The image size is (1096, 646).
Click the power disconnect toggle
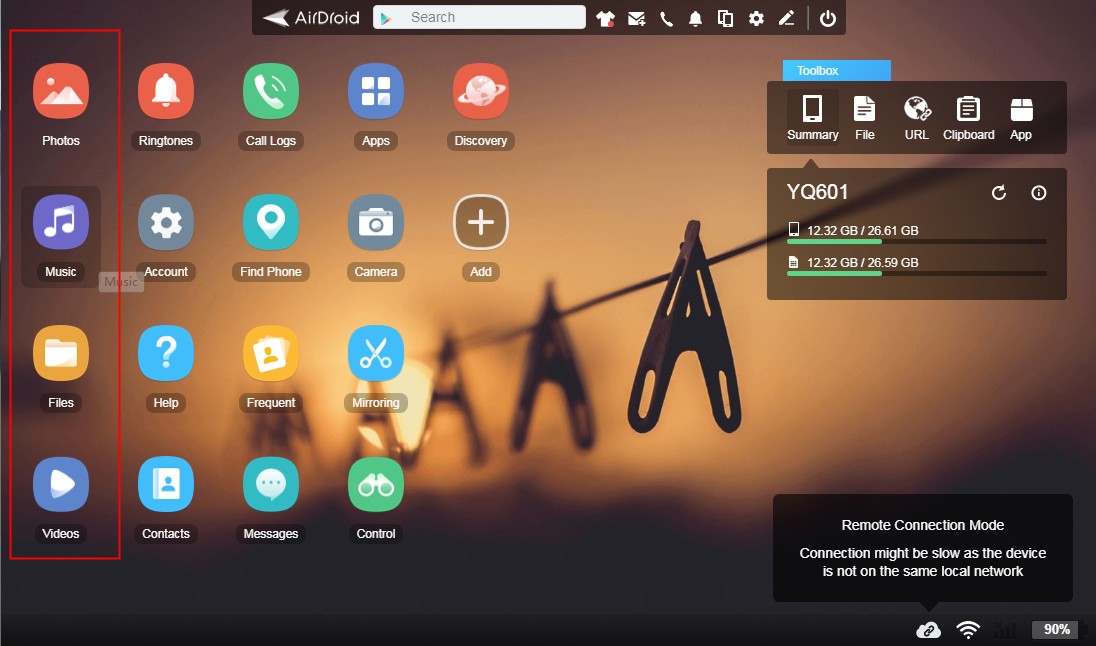tap(829, 16)
